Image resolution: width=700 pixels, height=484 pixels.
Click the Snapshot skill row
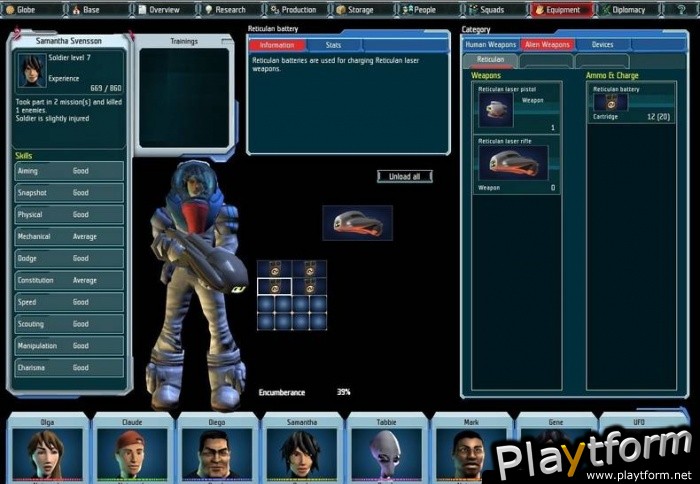tap(69, 193)
